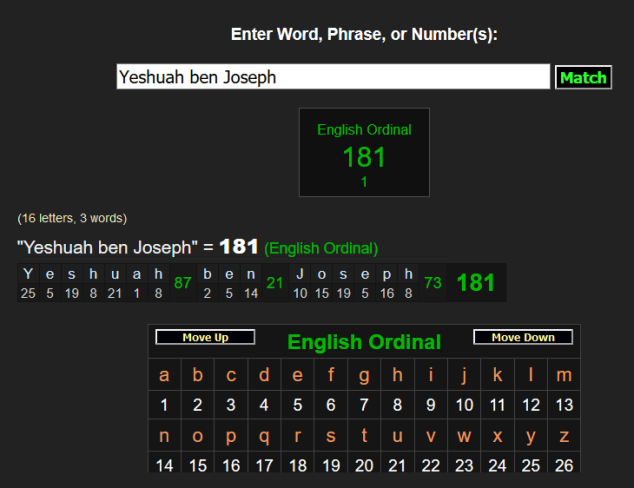Click the word total 87 for Yeshuah
634x488 pixels.
182,283
